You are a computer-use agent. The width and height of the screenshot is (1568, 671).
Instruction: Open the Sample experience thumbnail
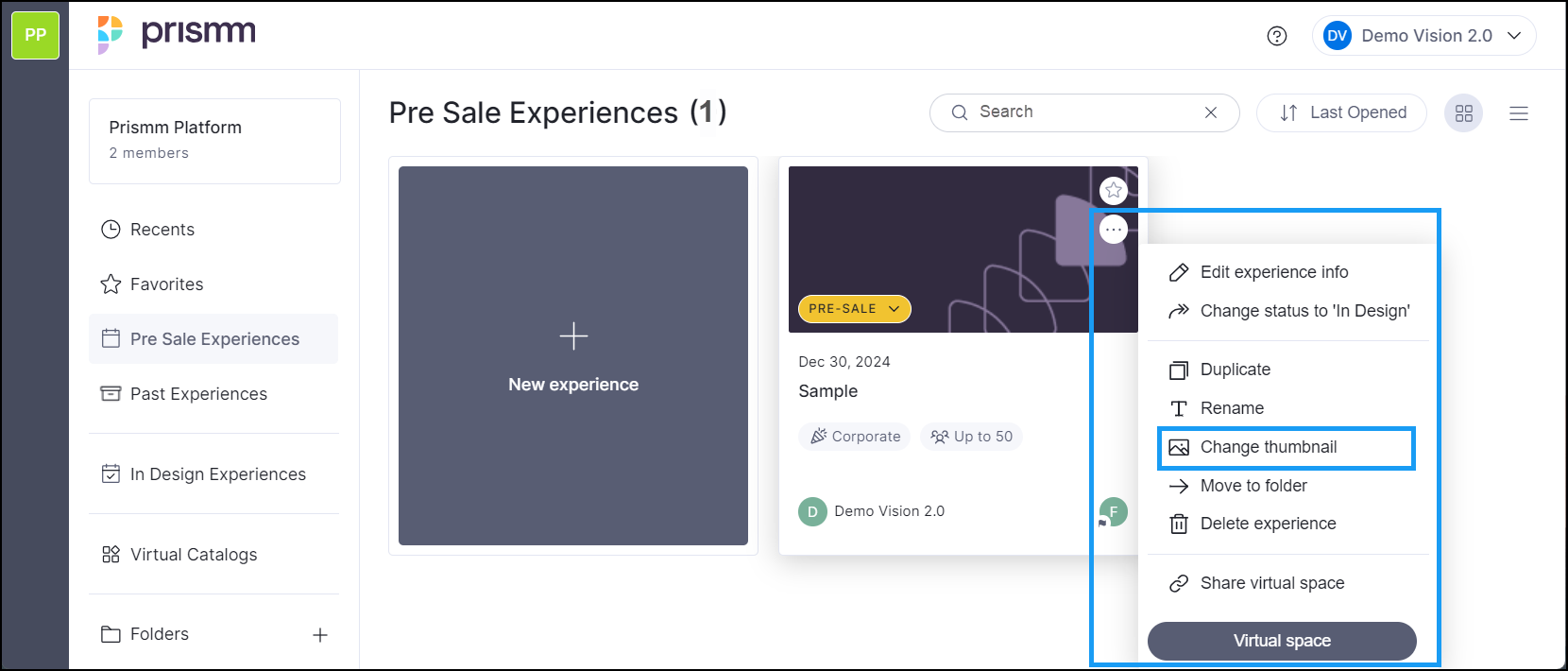click(x=963, y=249)
